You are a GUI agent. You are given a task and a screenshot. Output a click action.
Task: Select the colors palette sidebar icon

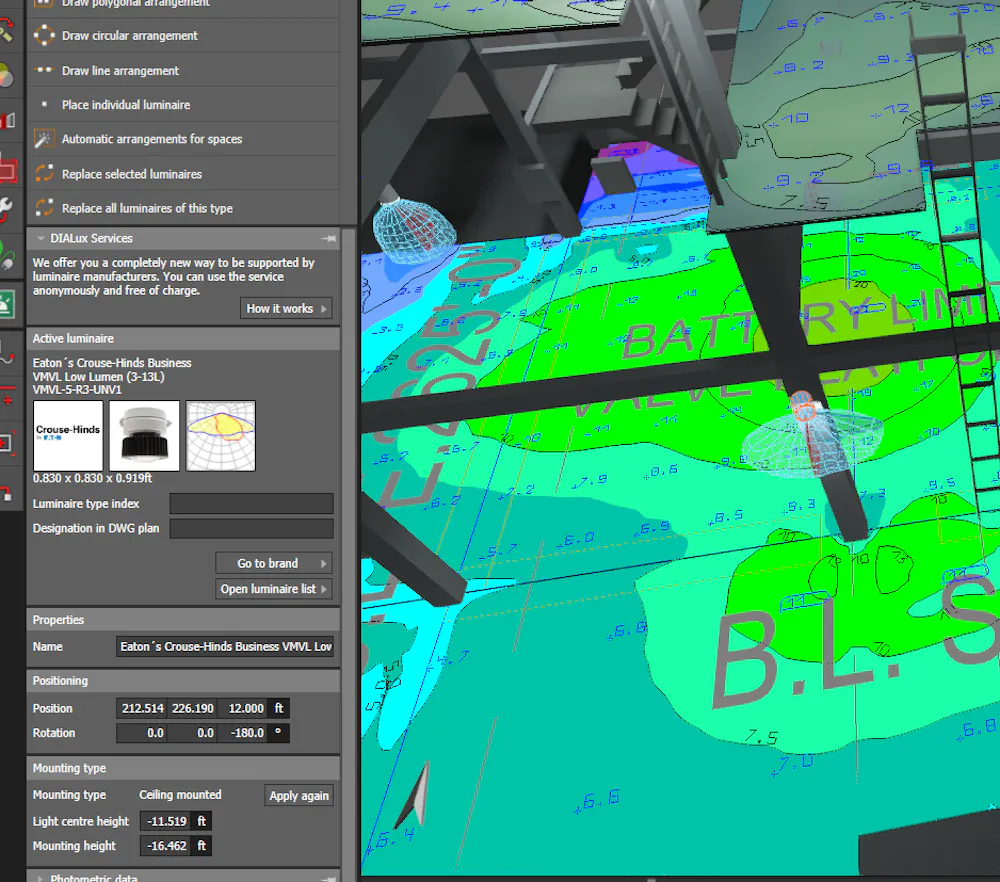point(5,75)
